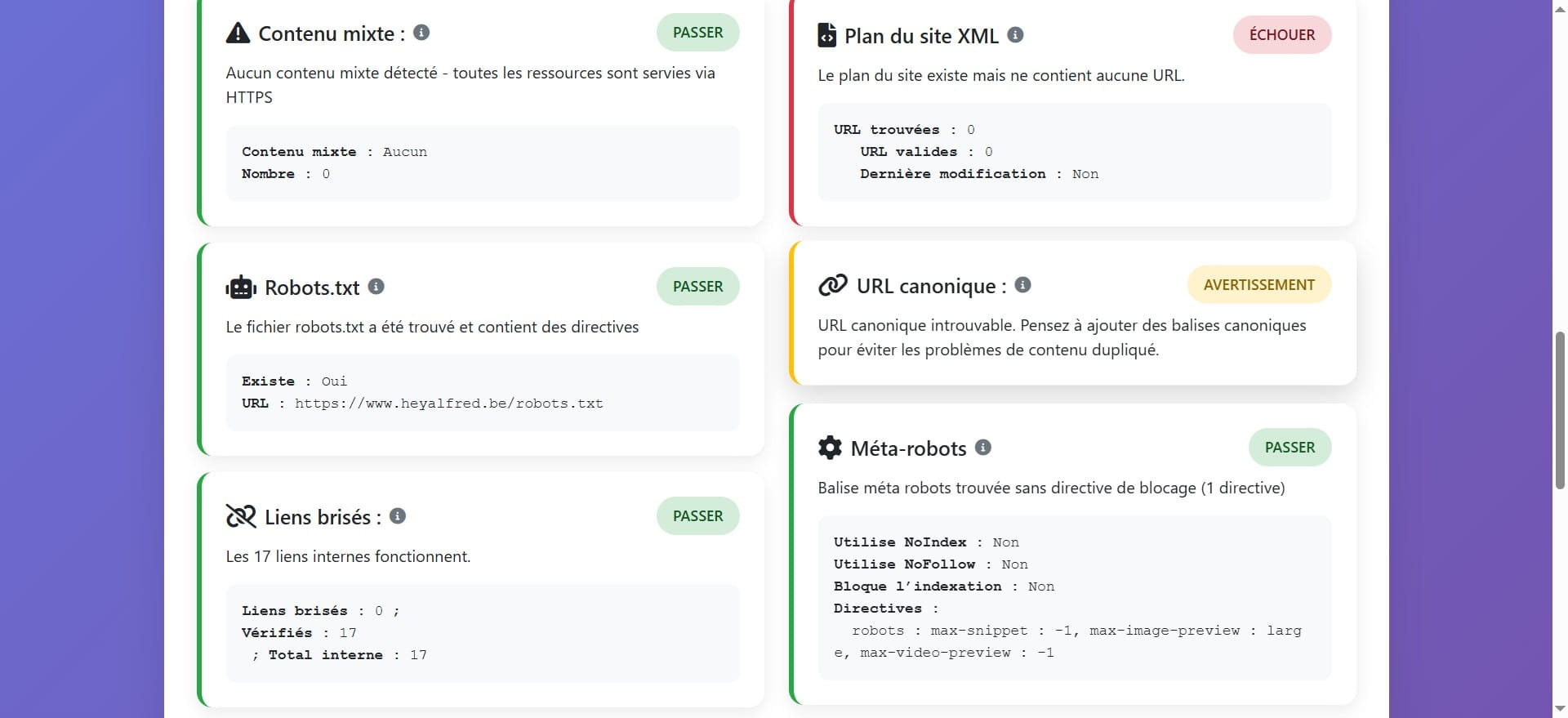Click the ÉCHOUER badge on Plan du site XML
Image resolution: width=1568 pixels, height=718 pixels.
pos(1281,34)
